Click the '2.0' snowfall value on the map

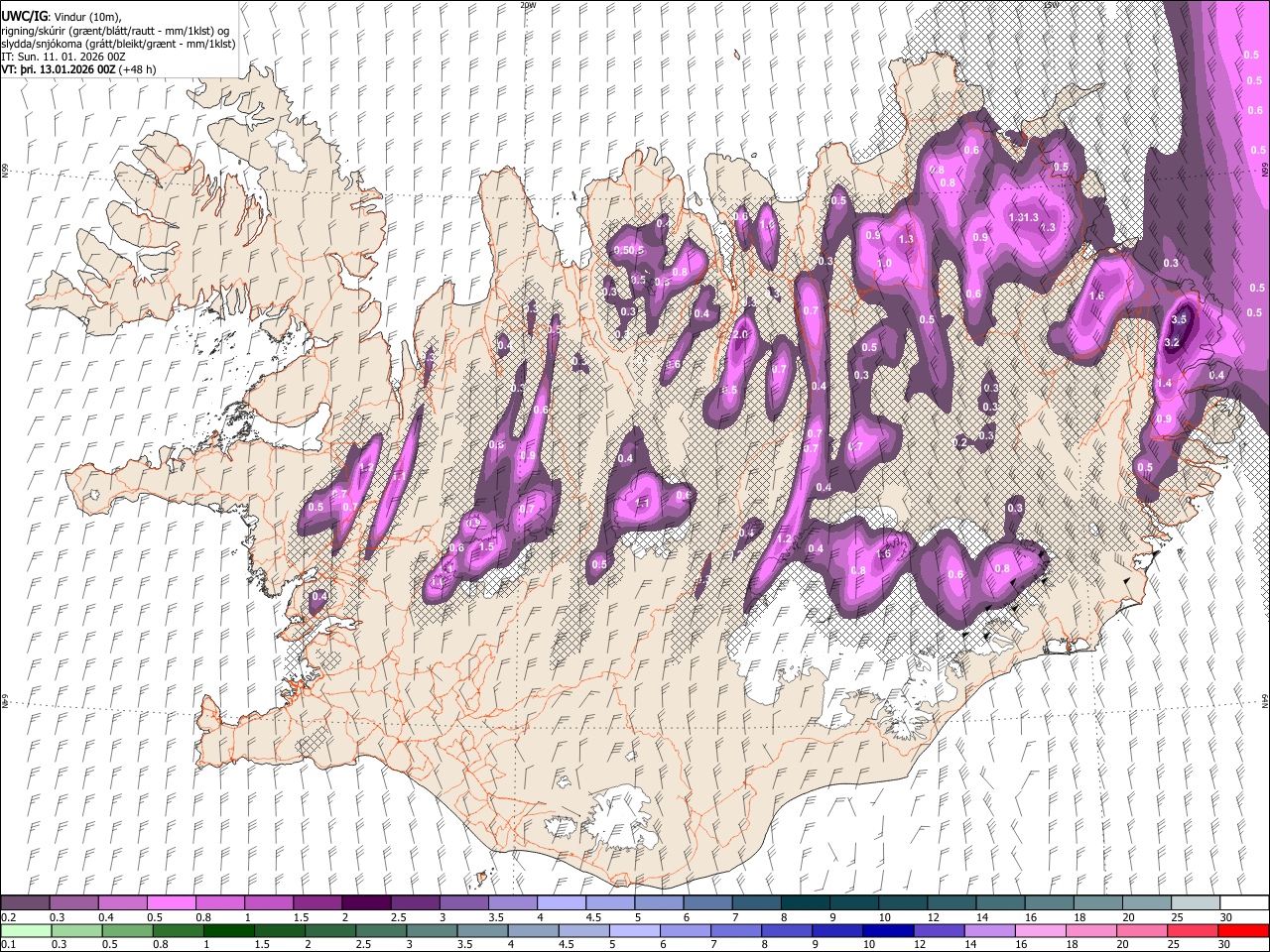739,335
